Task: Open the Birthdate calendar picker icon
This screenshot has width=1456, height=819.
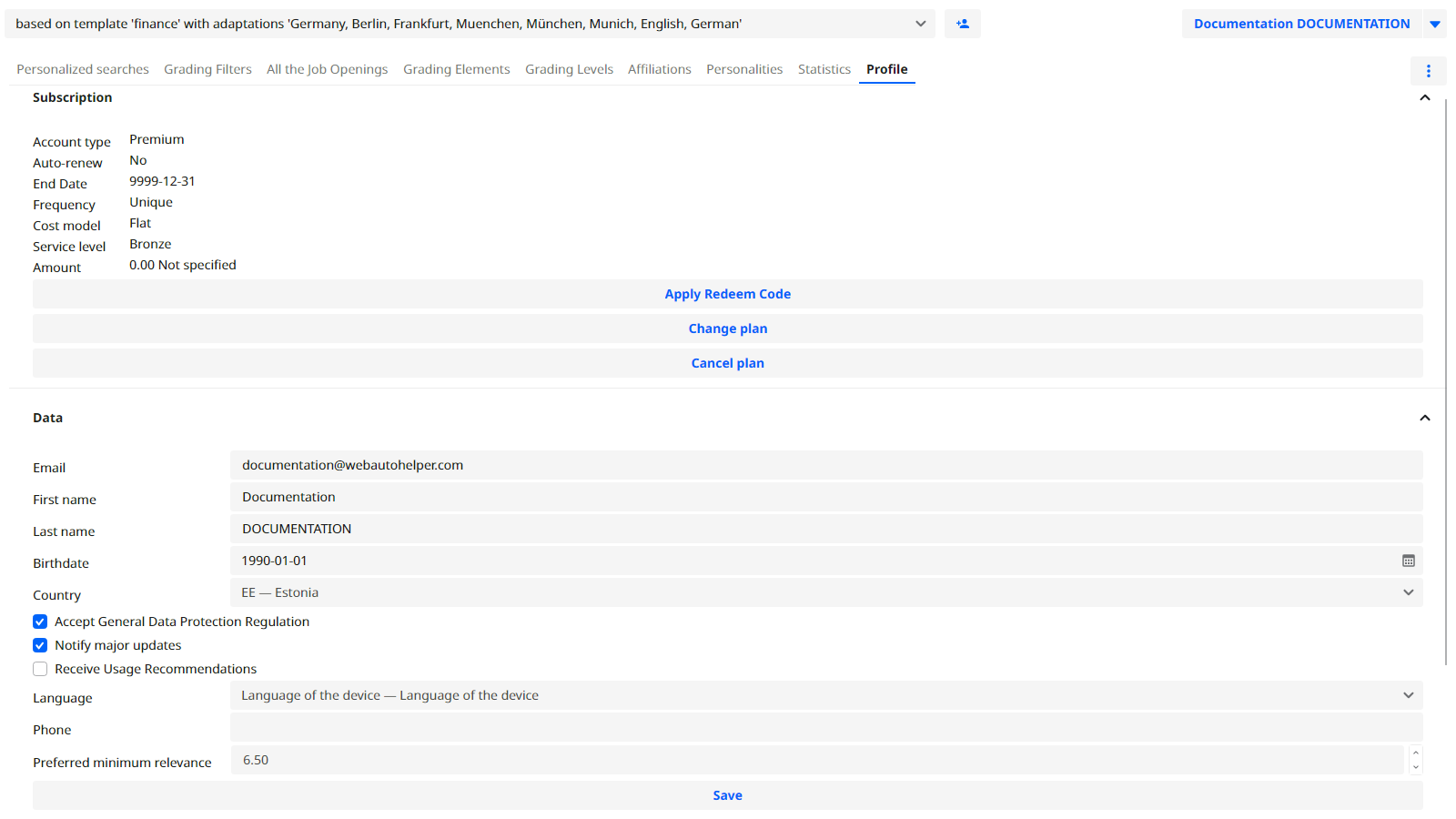Action: 1408,561
